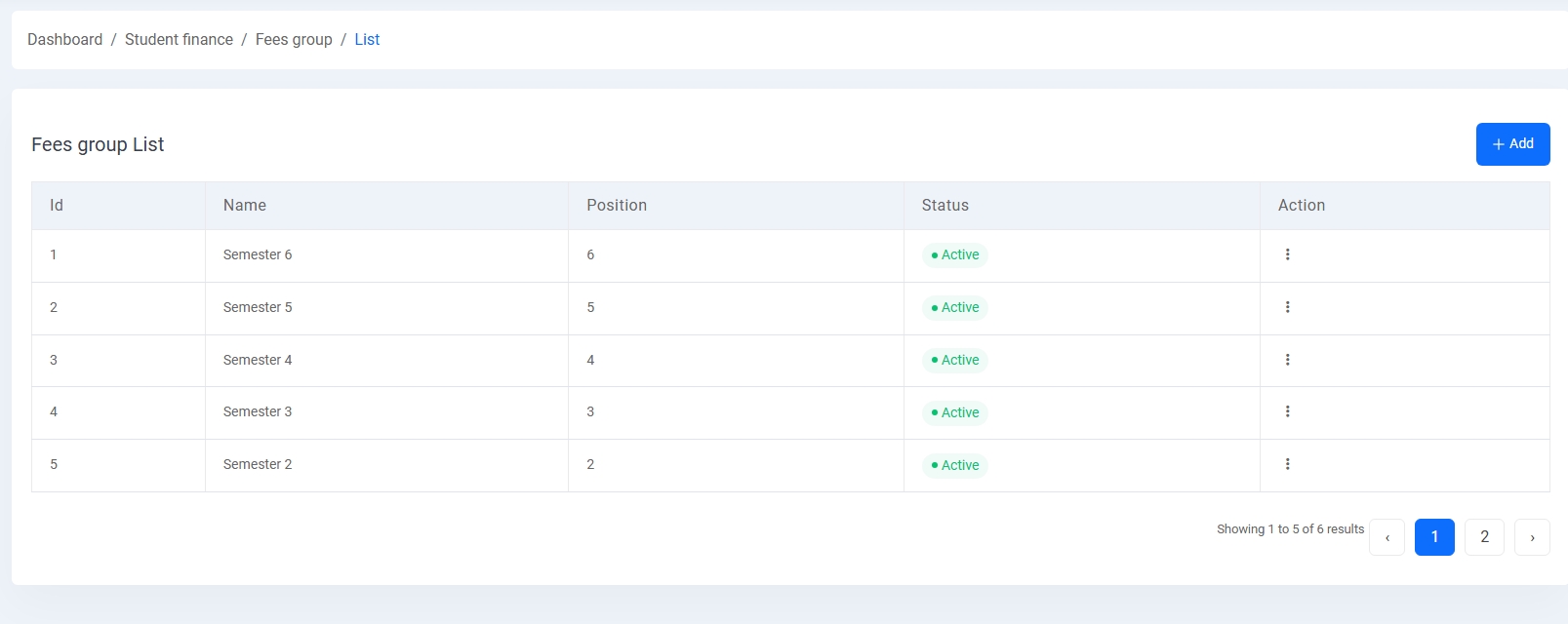
Task: Navigate to Dashboard via breadcrumb
Action: [64, 39]
